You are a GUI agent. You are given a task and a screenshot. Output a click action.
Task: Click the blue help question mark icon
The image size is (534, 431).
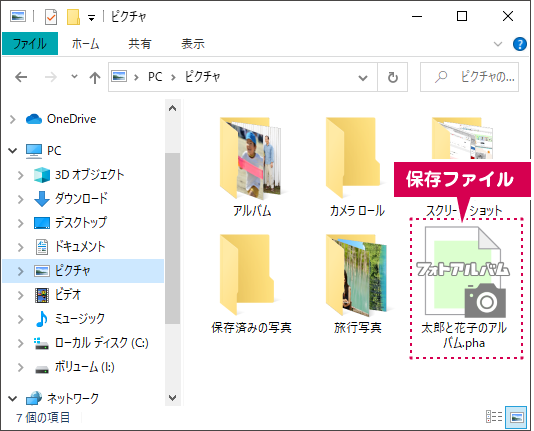coord(519,44)
